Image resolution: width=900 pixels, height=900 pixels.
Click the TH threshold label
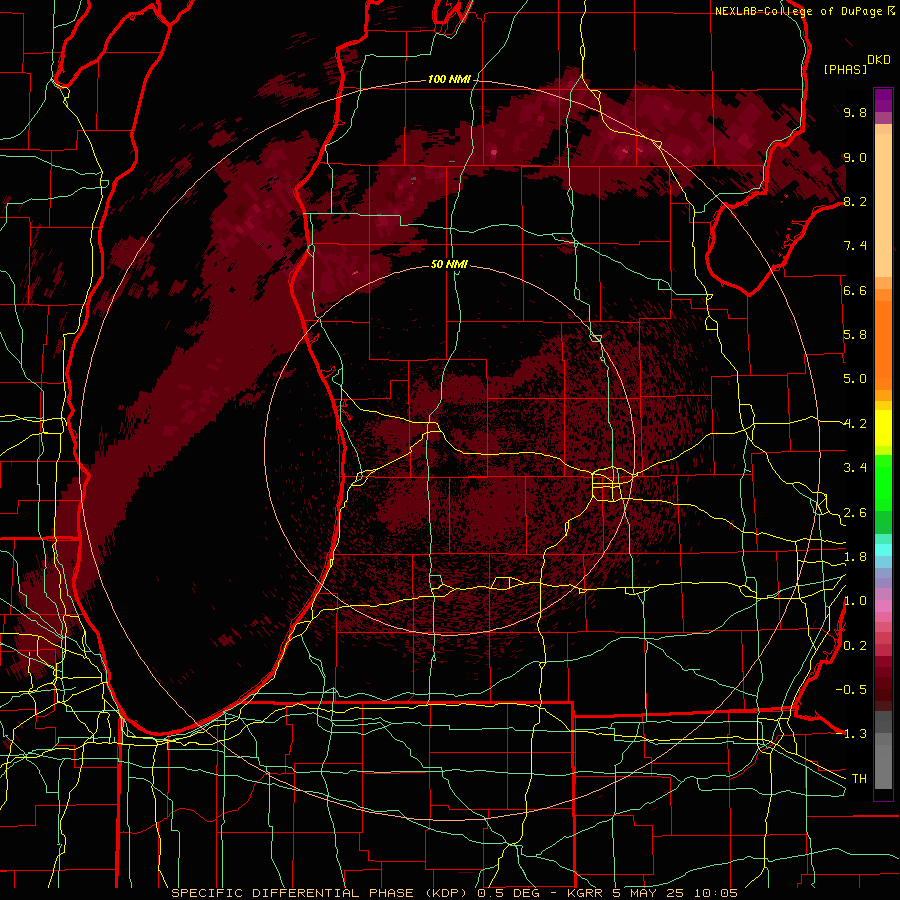859,778
